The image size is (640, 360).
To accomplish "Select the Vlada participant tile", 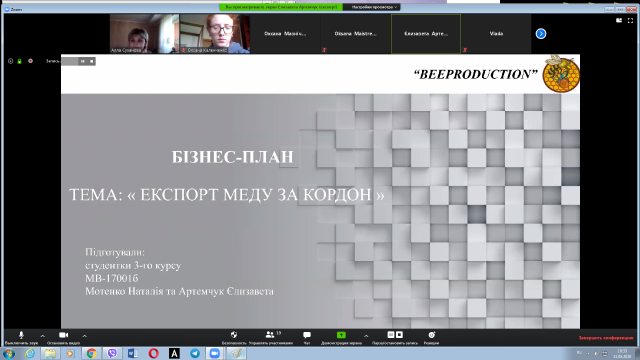I will coord(496,34).
